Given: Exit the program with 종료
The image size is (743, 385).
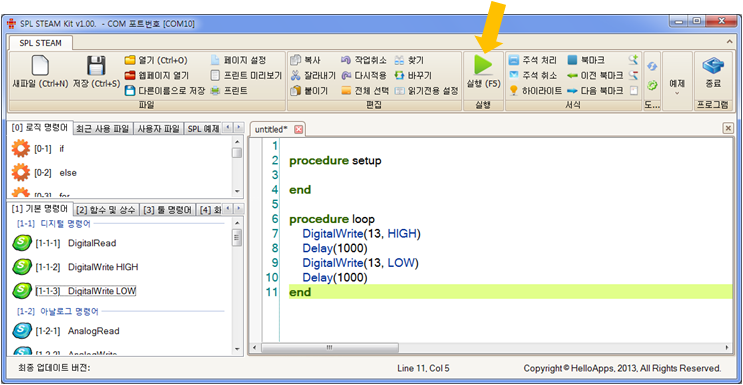Looking at the screenshot, I should pos(713,72).
